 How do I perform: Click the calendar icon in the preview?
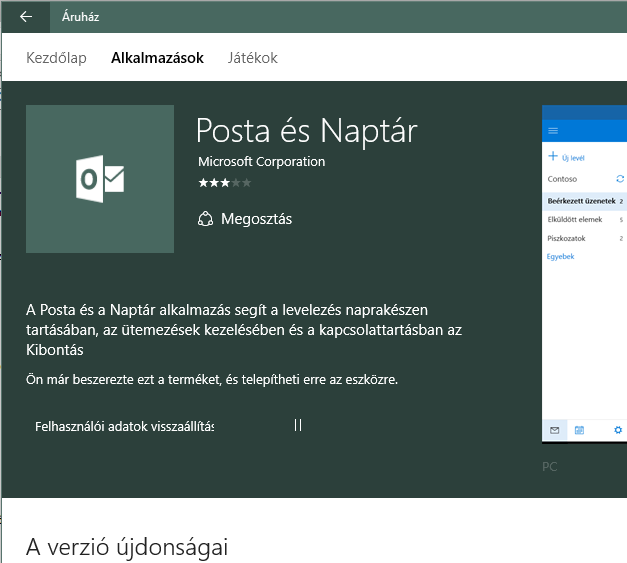point(579,430)
